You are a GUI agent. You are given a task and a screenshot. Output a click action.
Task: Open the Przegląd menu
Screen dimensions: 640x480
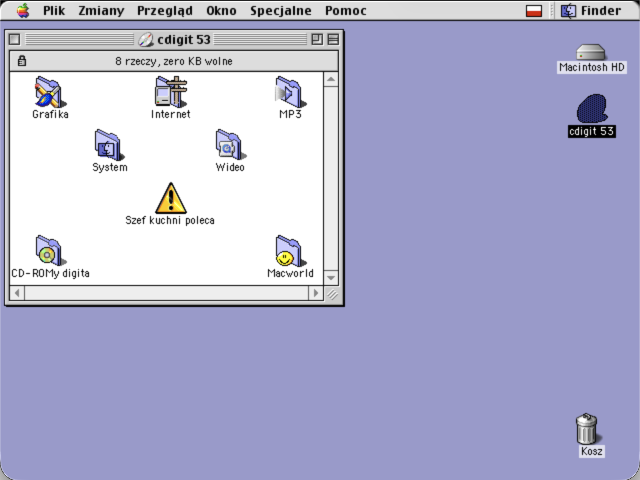click(165, 11)
